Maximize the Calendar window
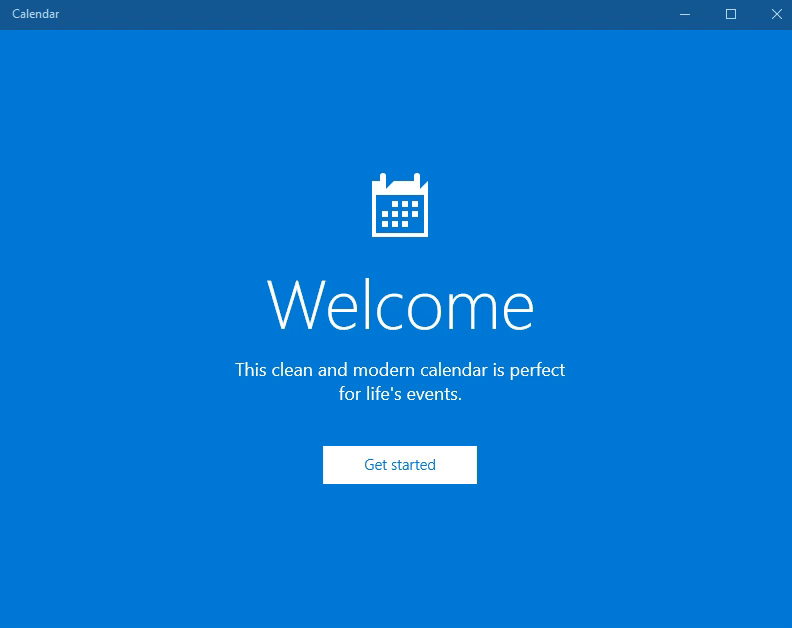This screenshot has height=628, width=792. 730,14
